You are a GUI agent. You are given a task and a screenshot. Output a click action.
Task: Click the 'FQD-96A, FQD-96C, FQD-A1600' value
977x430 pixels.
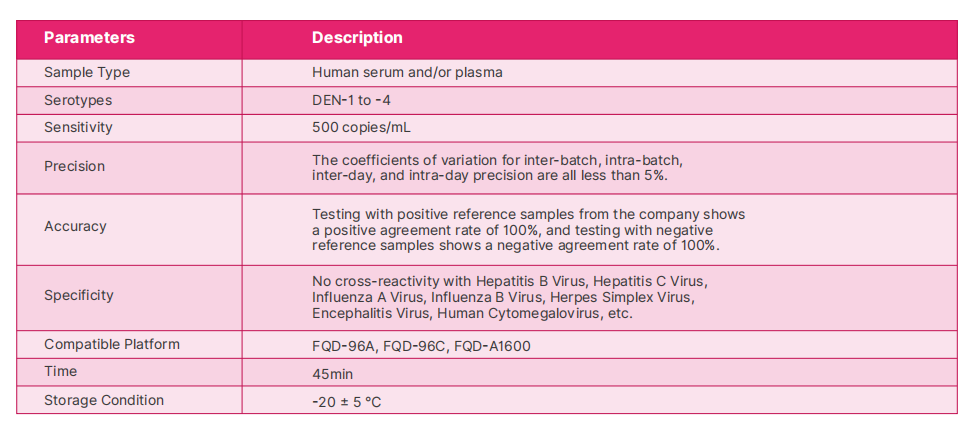point(421,346)
